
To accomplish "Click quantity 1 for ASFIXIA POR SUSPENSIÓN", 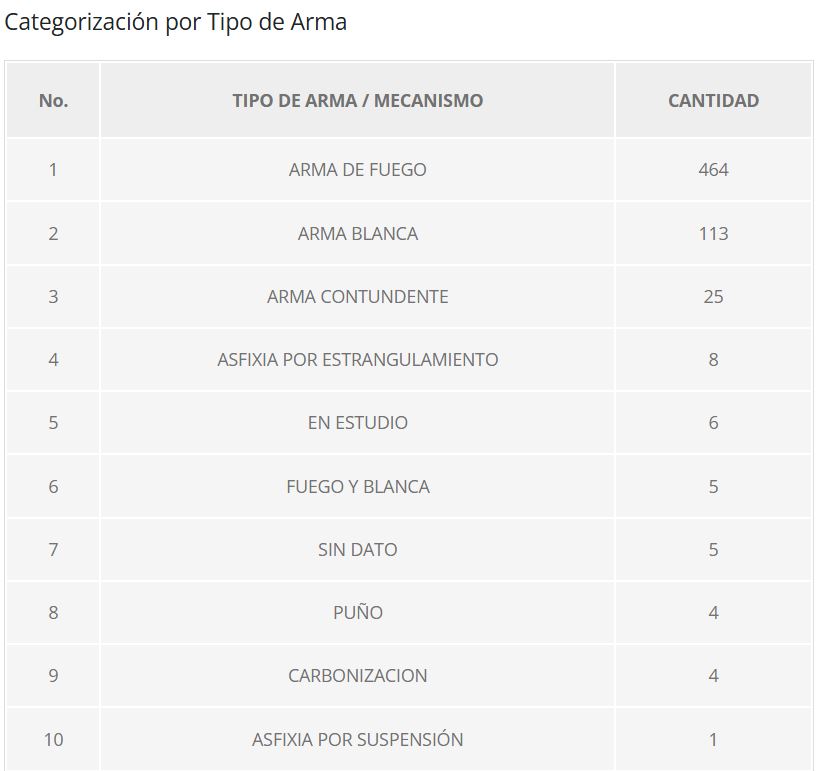I will pos(713,740).
